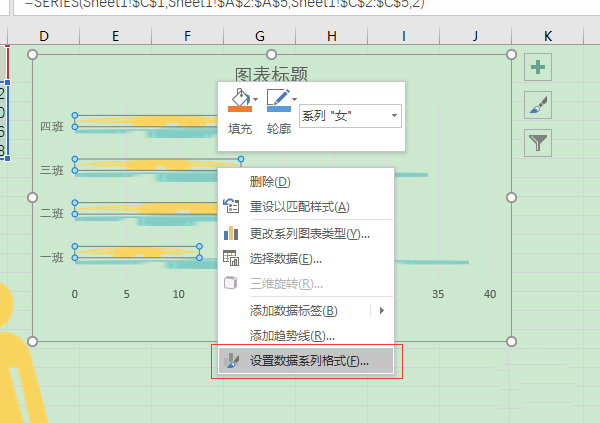This screenshot has height=423, width=600.
Task: Select column header G
Action: click(259, 36)
